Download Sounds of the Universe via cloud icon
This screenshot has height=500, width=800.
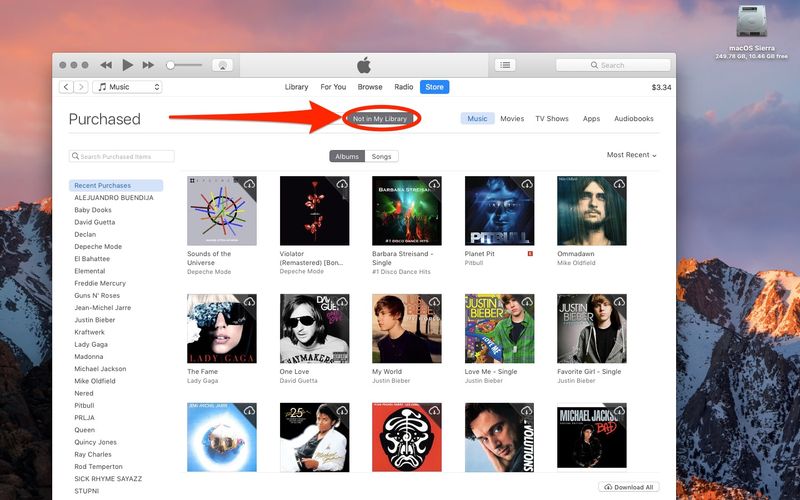(x=249, y=184)
